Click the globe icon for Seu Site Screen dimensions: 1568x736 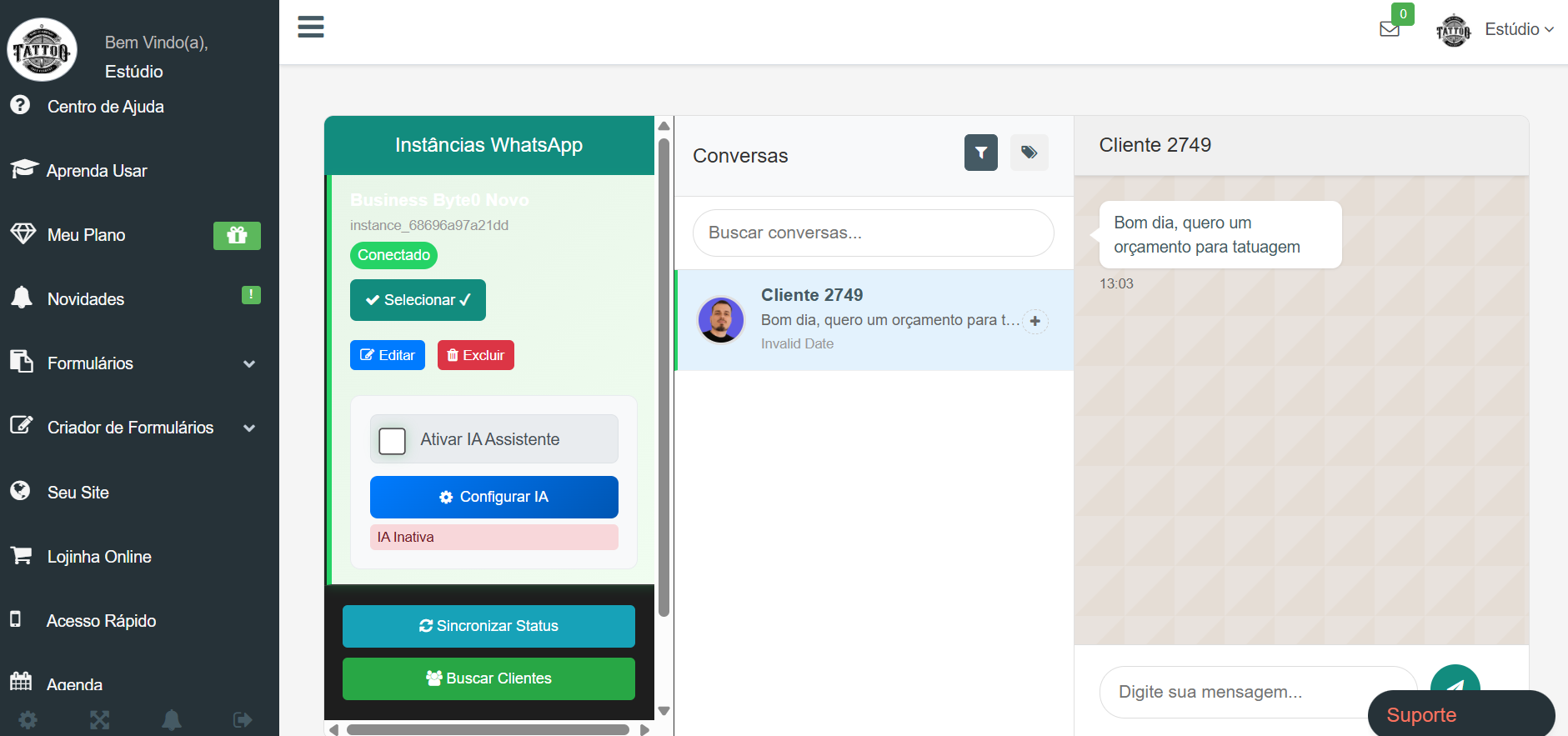[20, 490]
